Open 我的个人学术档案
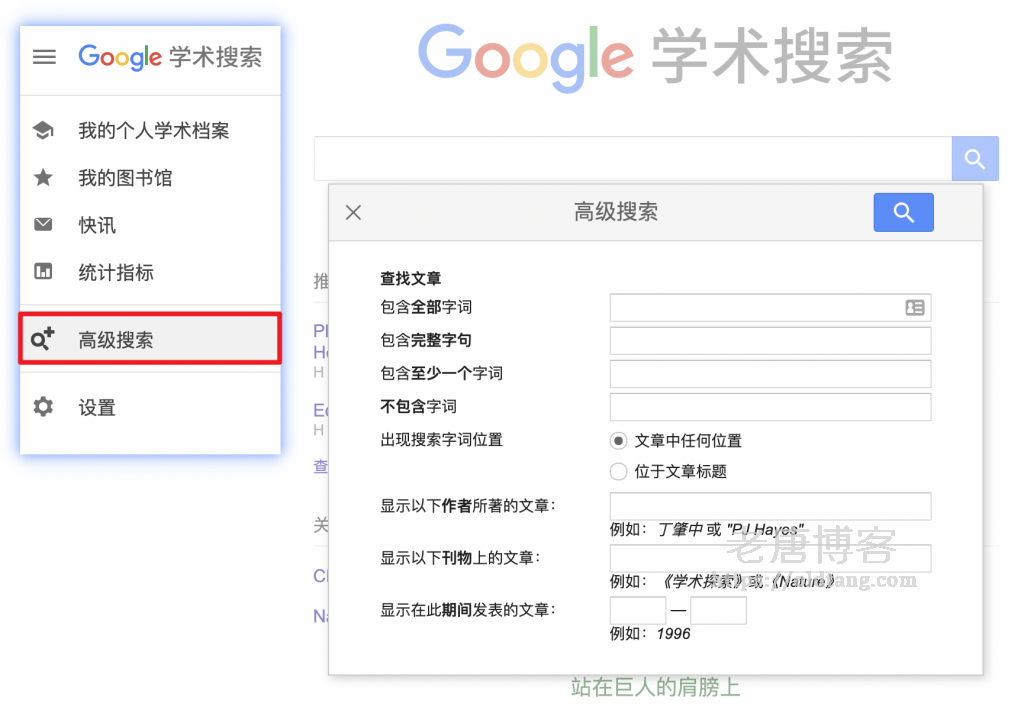The image size is (1024, 723). pyautogui.click(x=153, y=131)
